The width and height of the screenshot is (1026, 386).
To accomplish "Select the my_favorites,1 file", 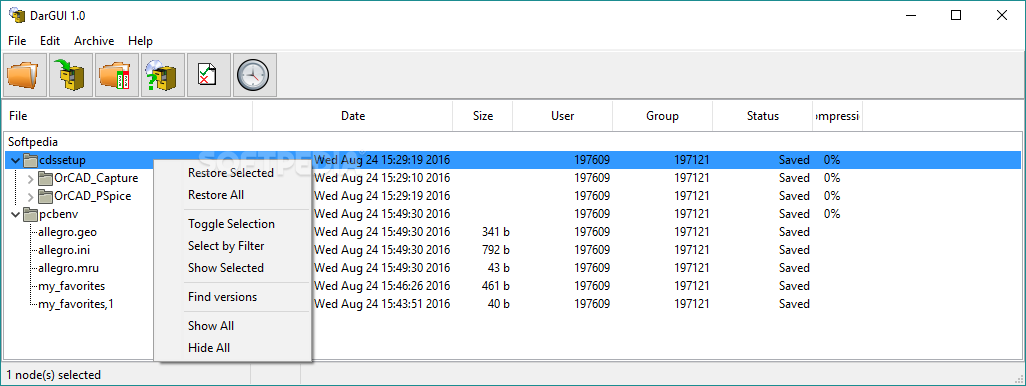I will [76, 304].
